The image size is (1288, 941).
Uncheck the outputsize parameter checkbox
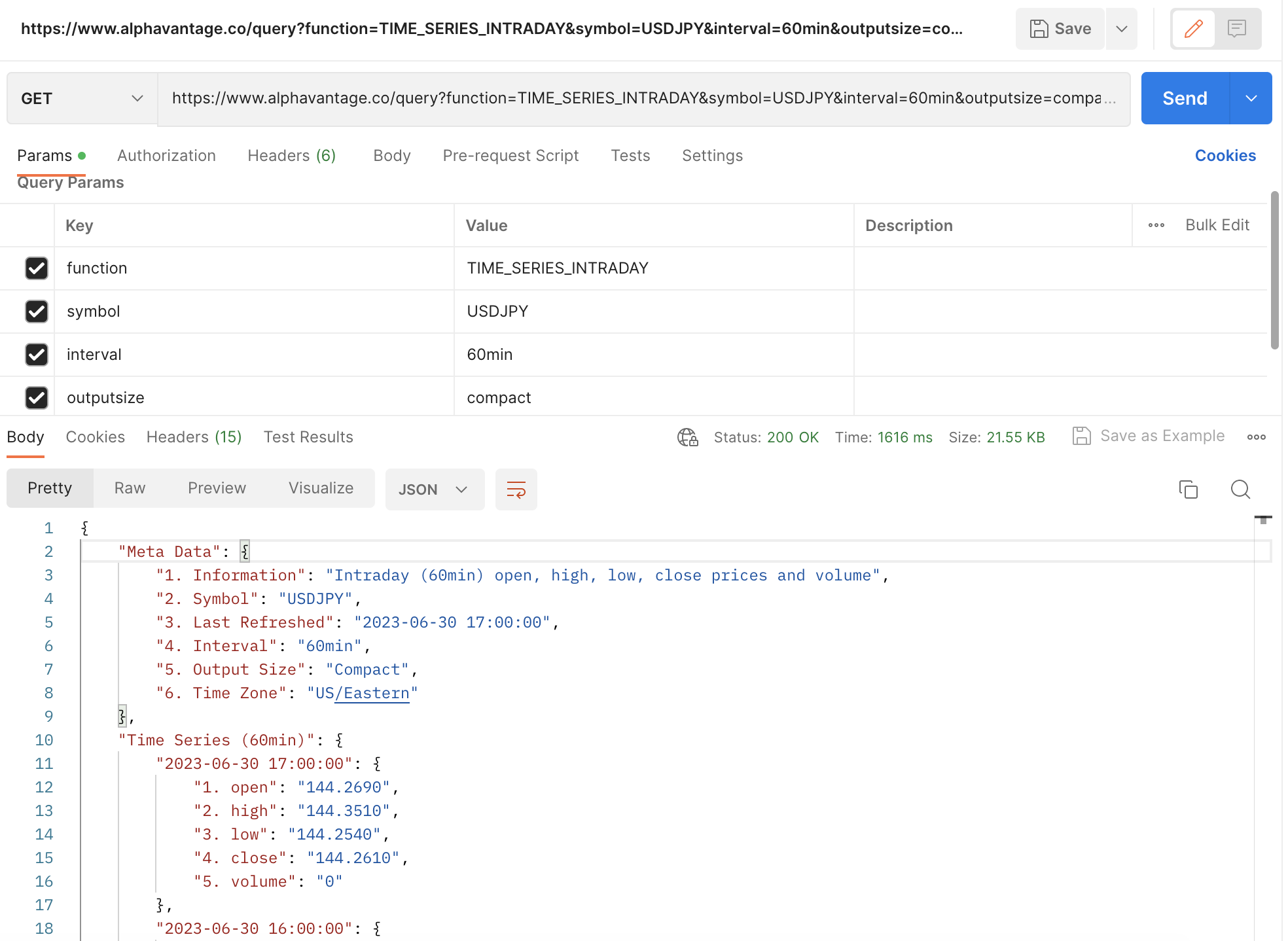tap(37, 398)
